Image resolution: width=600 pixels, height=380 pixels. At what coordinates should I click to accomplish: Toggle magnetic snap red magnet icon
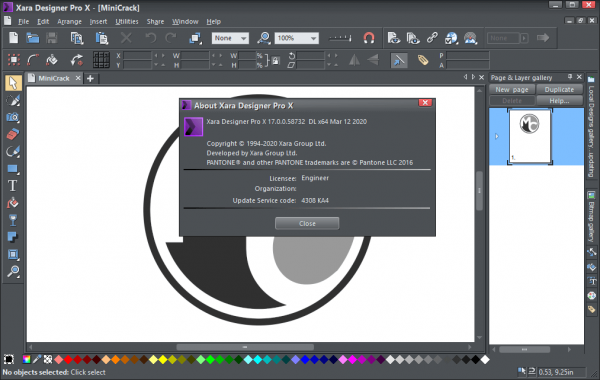tap(369, 38)
